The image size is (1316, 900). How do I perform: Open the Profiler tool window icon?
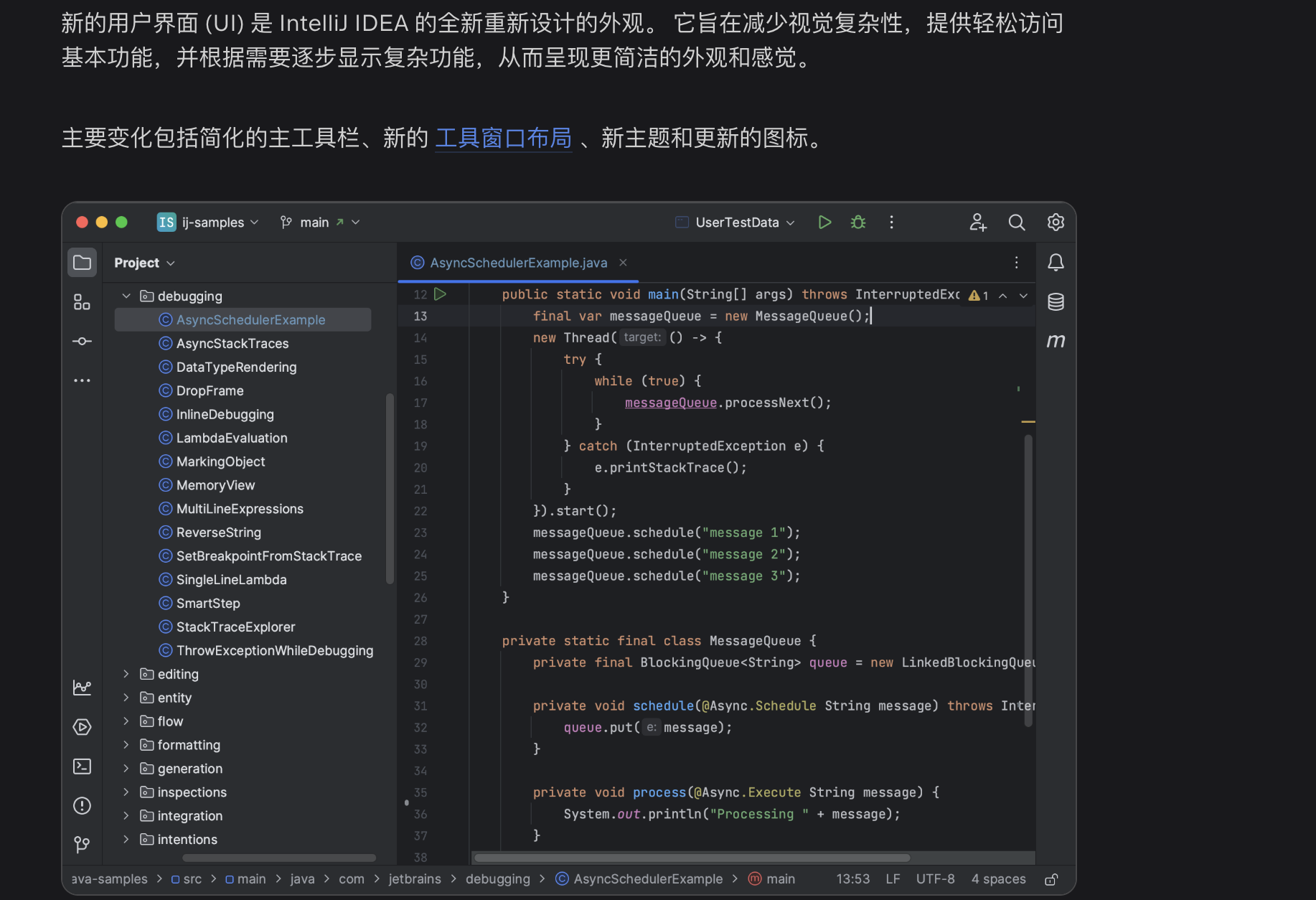[x=82, y=688]
